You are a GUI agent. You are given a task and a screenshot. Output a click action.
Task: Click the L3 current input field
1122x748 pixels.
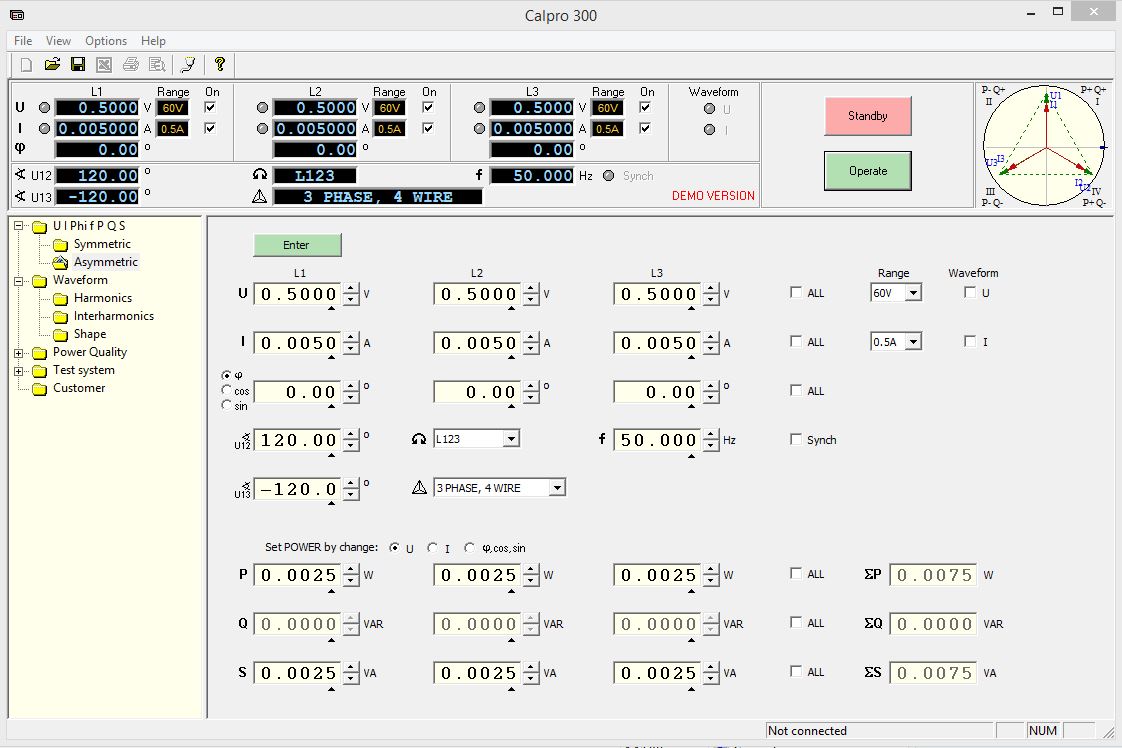click(658, 344)
